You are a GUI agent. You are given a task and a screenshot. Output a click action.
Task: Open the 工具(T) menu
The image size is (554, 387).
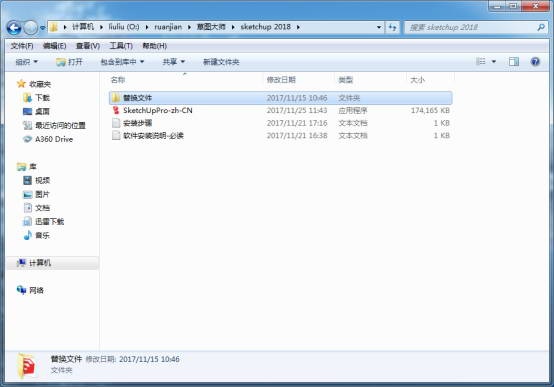pyautogui.click(x=121, y=46)
